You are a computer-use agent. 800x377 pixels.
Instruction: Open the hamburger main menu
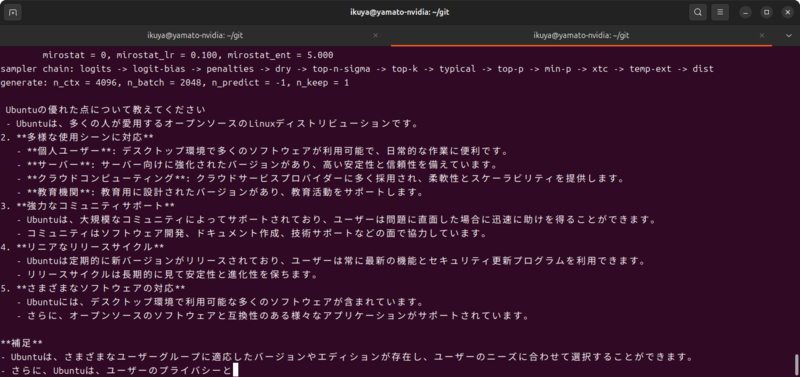point(720,12)
